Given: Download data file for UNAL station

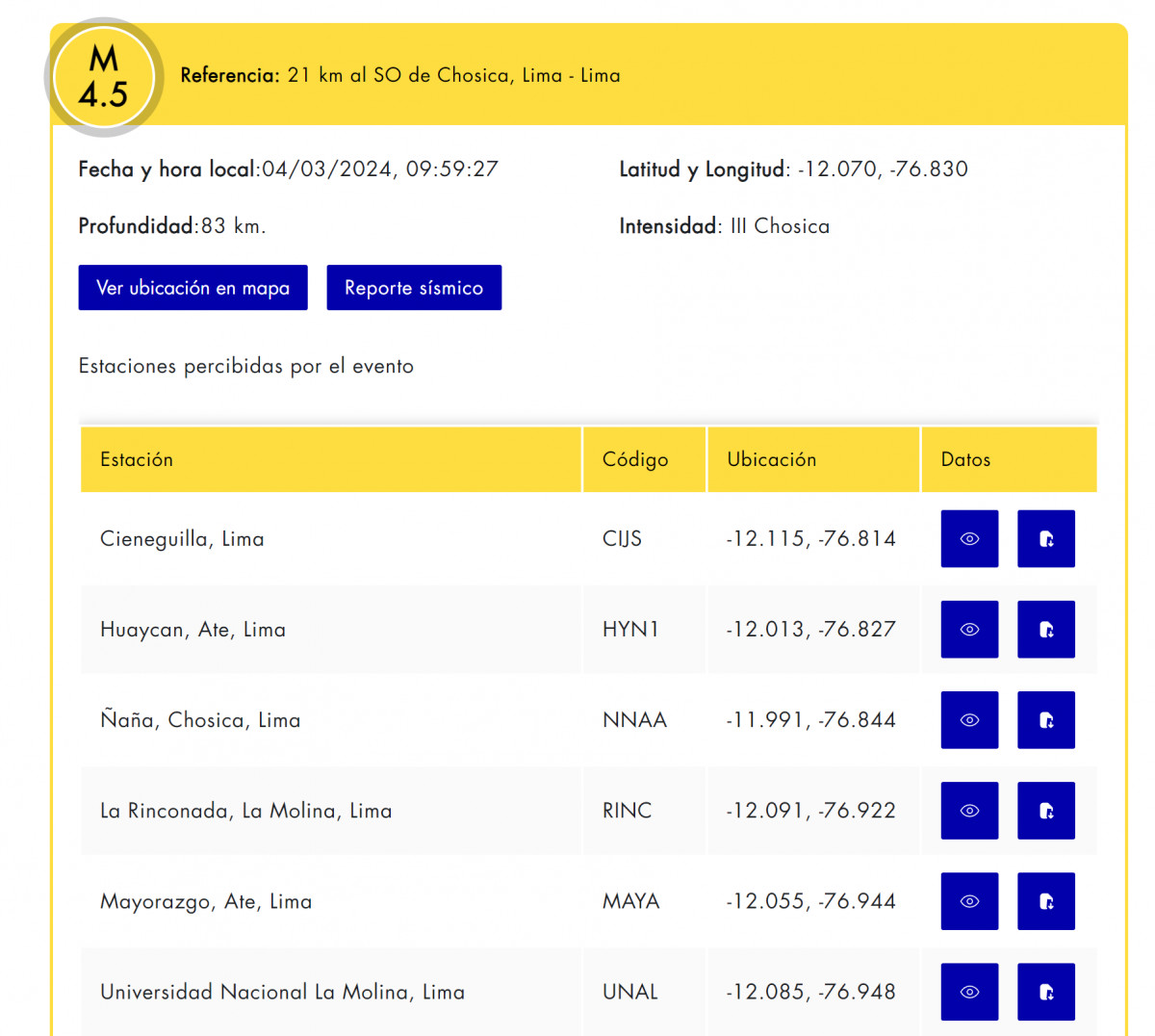Looking at the screenshot, I should 1046,991.
